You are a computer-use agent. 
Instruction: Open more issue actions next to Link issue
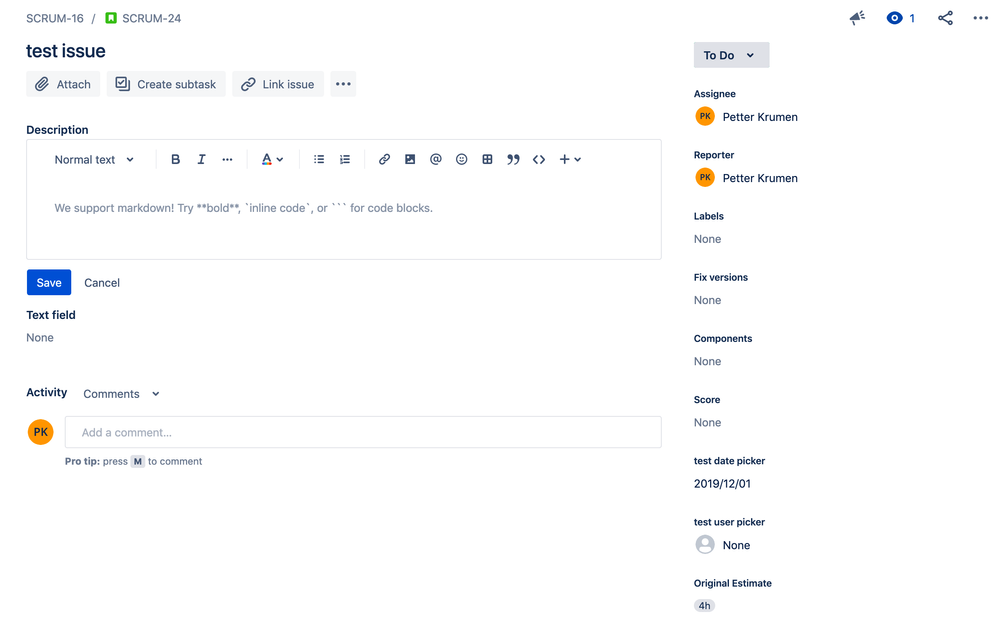click(343, 84)
